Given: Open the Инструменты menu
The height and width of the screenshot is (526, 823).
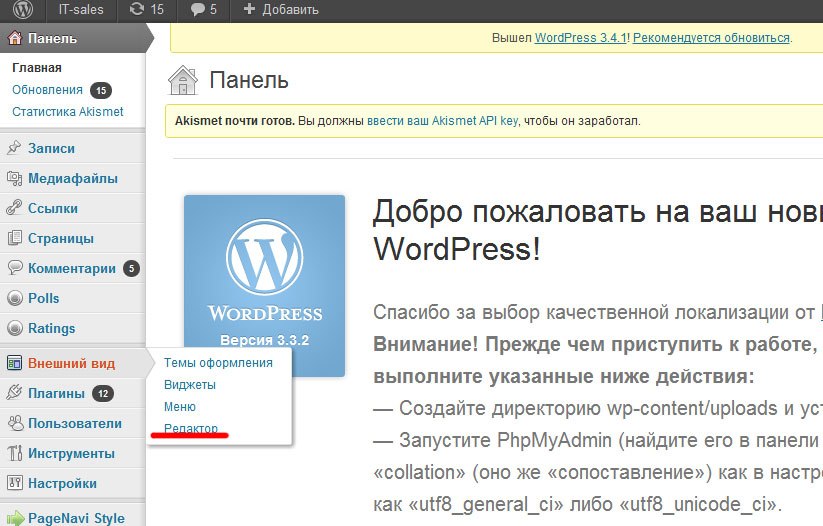Looking at the screenshot, I should (71, 453).
